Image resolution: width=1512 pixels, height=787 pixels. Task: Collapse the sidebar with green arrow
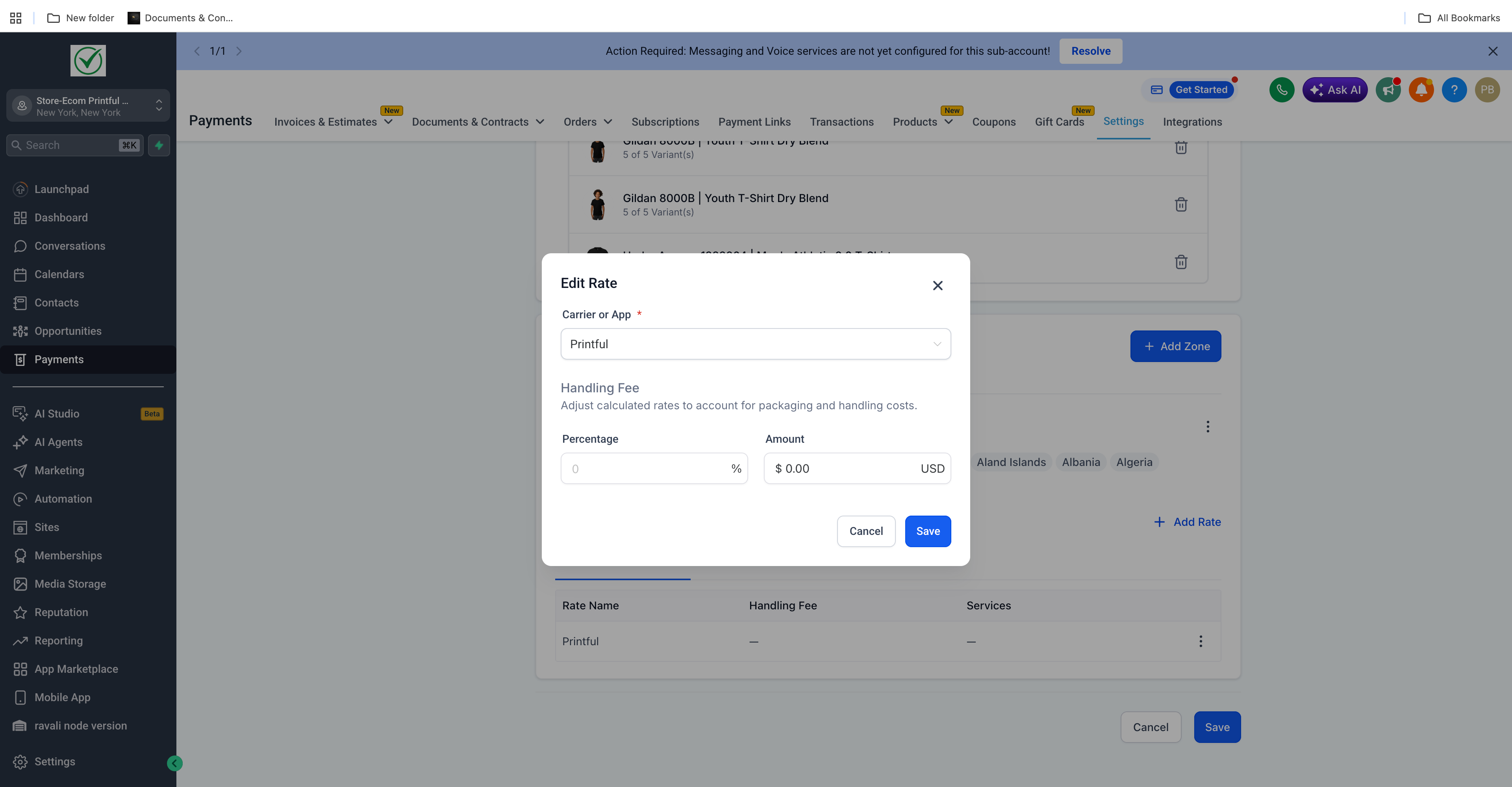[x=174, y=763]
